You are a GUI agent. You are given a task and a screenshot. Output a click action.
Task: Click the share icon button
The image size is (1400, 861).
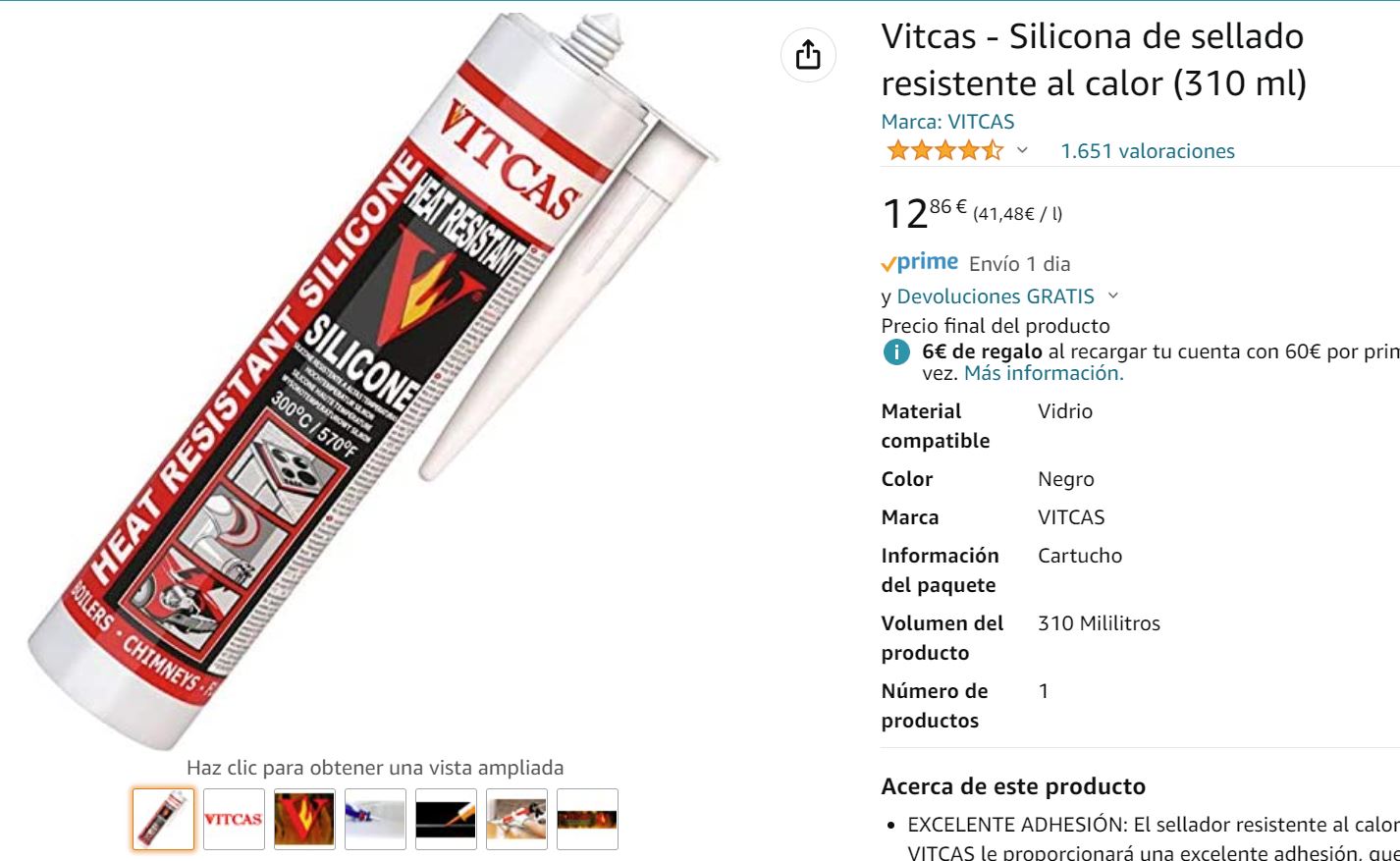click(808, 54)
